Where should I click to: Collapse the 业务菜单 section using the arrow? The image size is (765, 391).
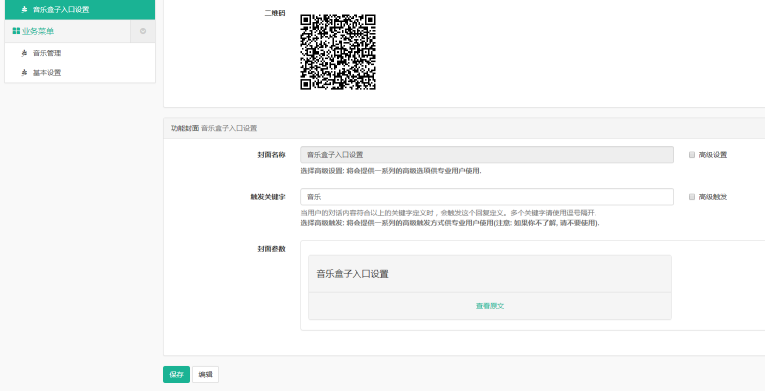point(143,31)
